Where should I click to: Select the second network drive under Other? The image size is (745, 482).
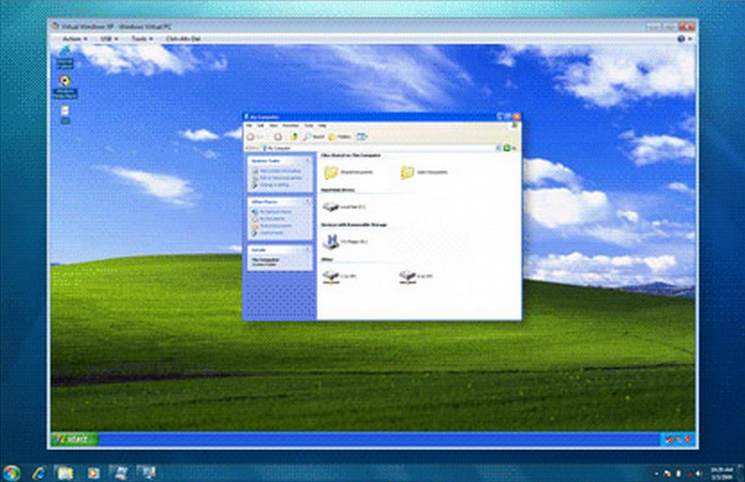coord(416,277)
